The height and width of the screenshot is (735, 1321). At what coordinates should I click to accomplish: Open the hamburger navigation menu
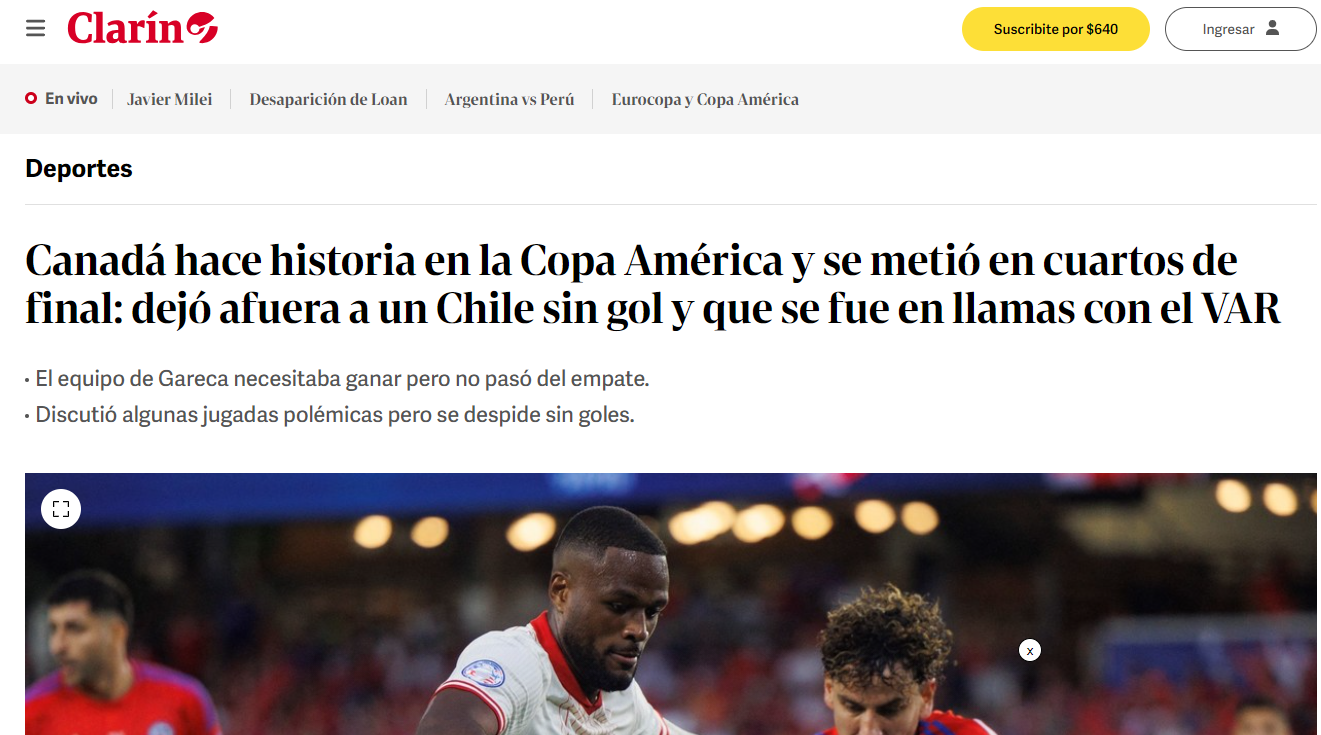(36, 28)
